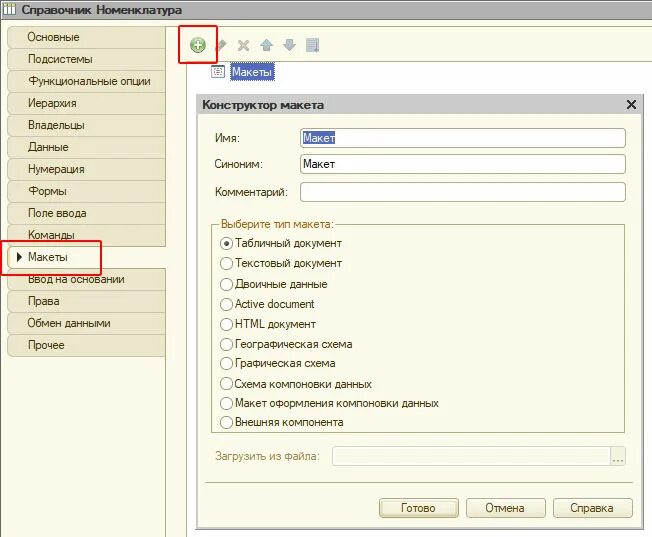Click the Отмена button
Screen dimensions: 652x537
tap(506, 508)
